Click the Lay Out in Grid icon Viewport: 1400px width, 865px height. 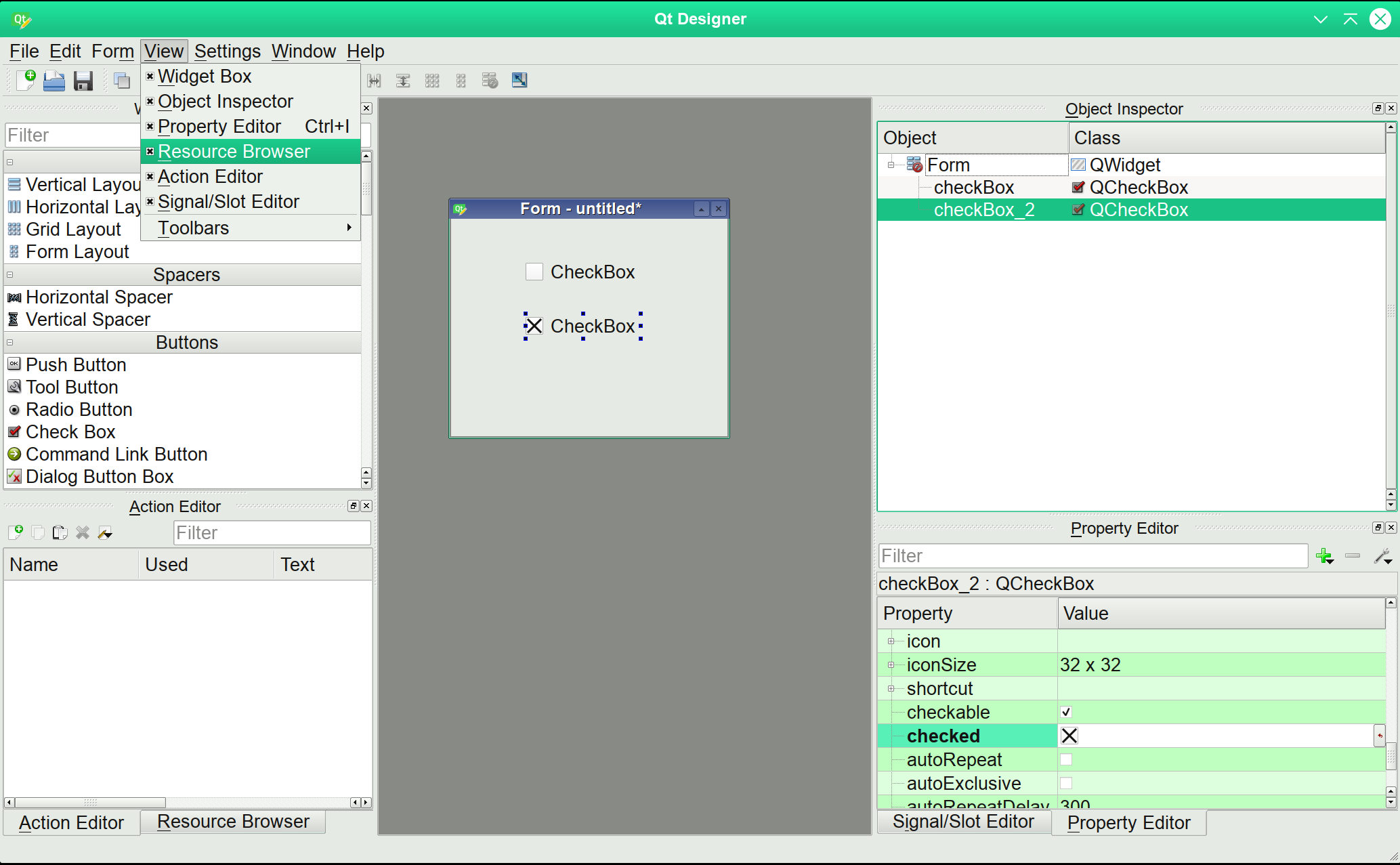pyautogui.click(x=432, y=81)
